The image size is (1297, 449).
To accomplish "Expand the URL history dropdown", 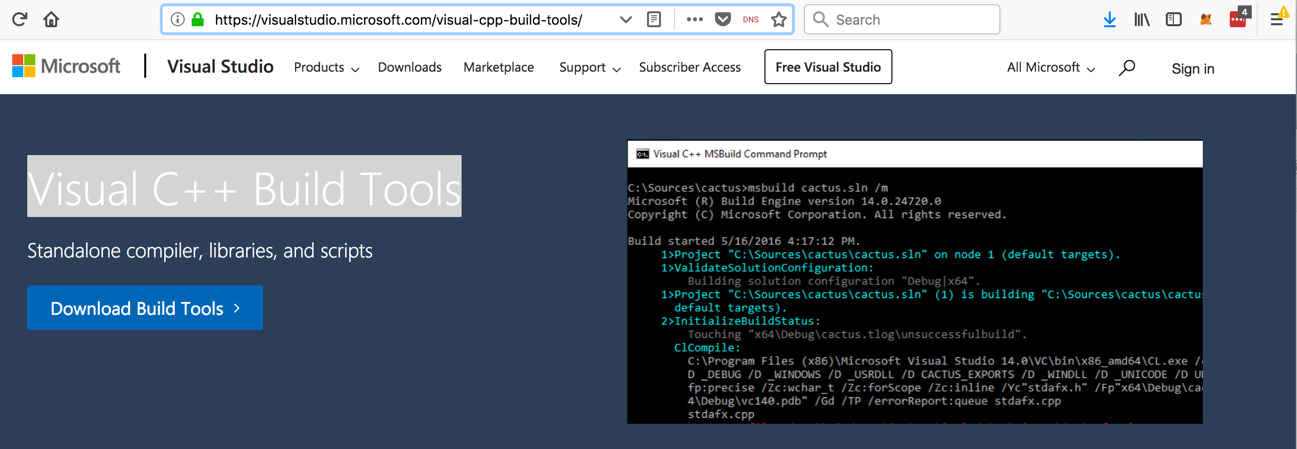I will pyautogui.click(x=625, y=19).
